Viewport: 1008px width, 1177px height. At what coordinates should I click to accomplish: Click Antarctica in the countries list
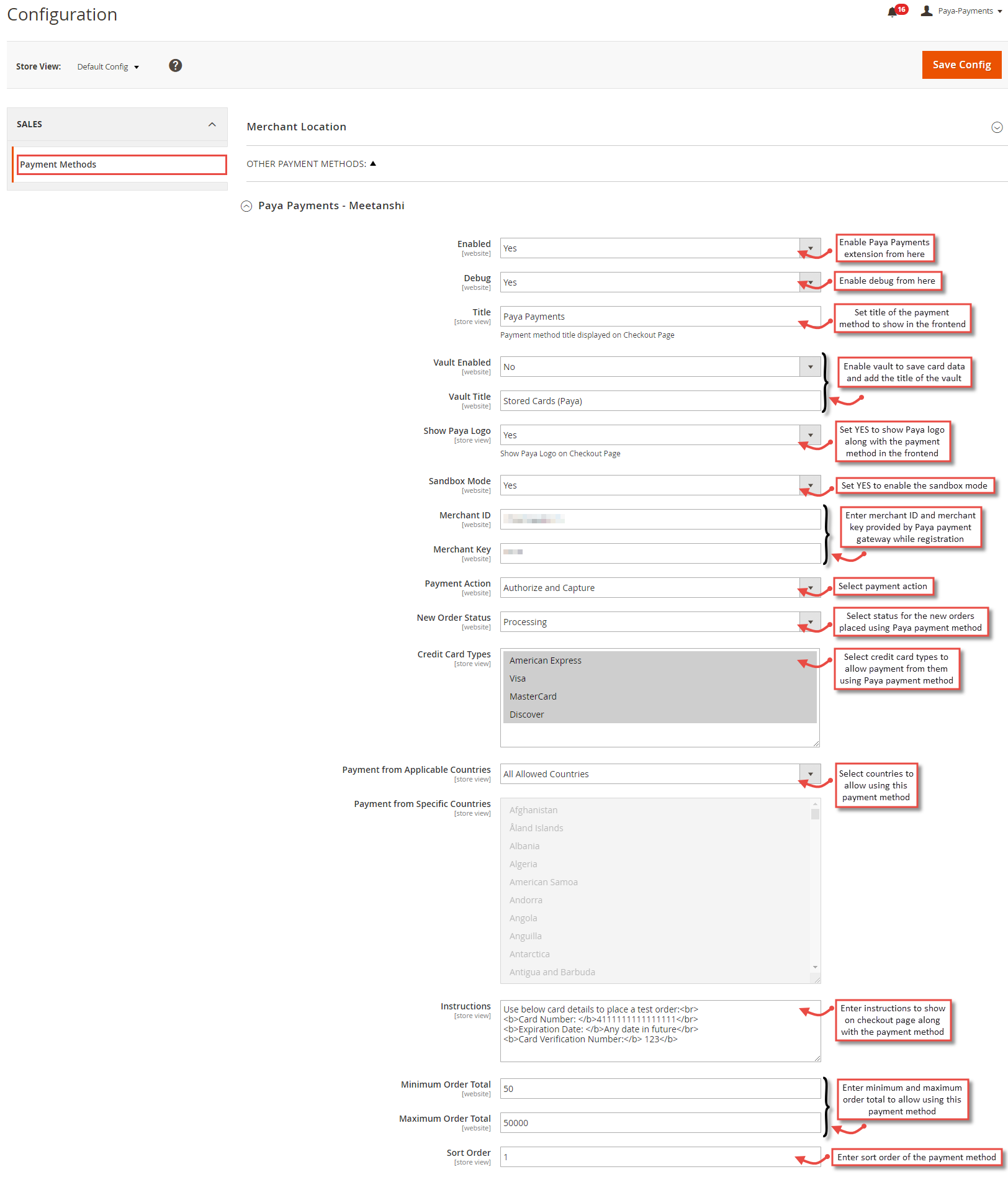coord(656,954)
